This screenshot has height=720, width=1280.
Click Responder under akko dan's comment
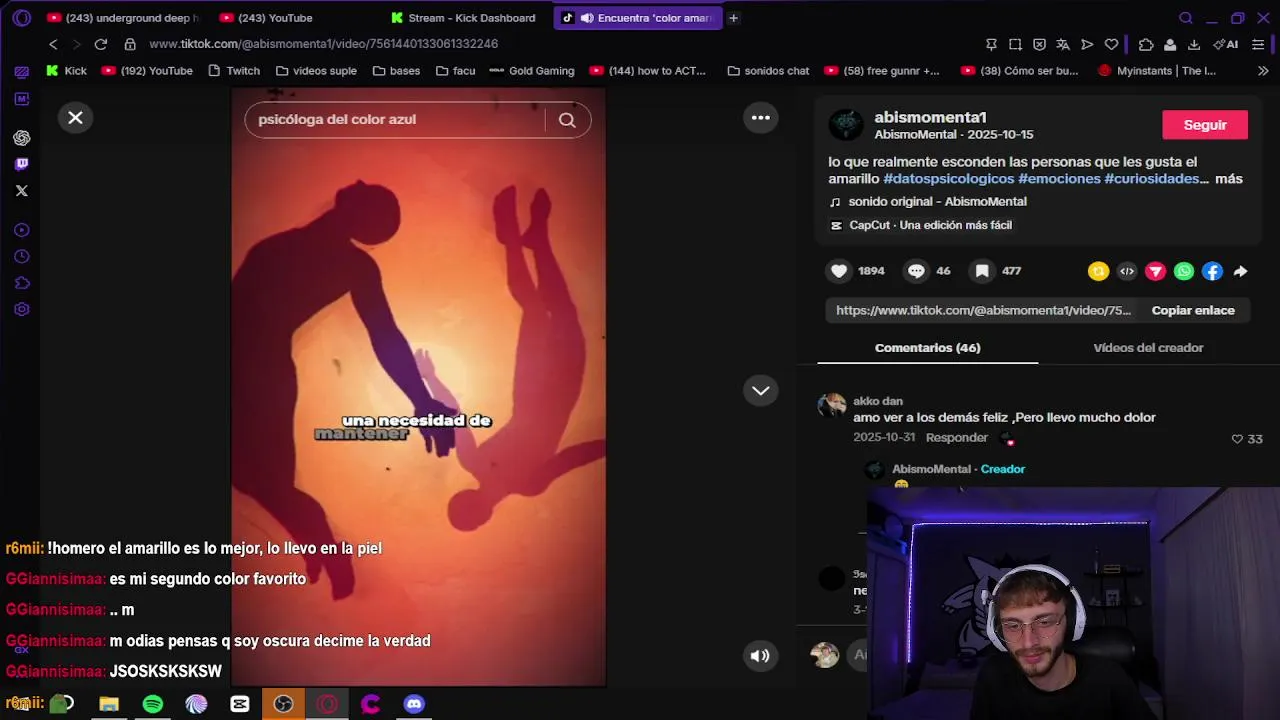tap(957, 438)
